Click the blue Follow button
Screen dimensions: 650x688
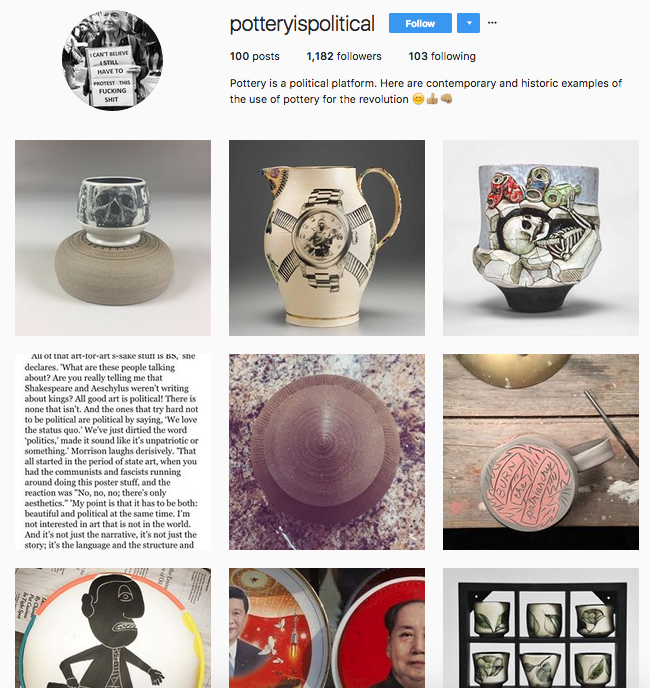420,23
